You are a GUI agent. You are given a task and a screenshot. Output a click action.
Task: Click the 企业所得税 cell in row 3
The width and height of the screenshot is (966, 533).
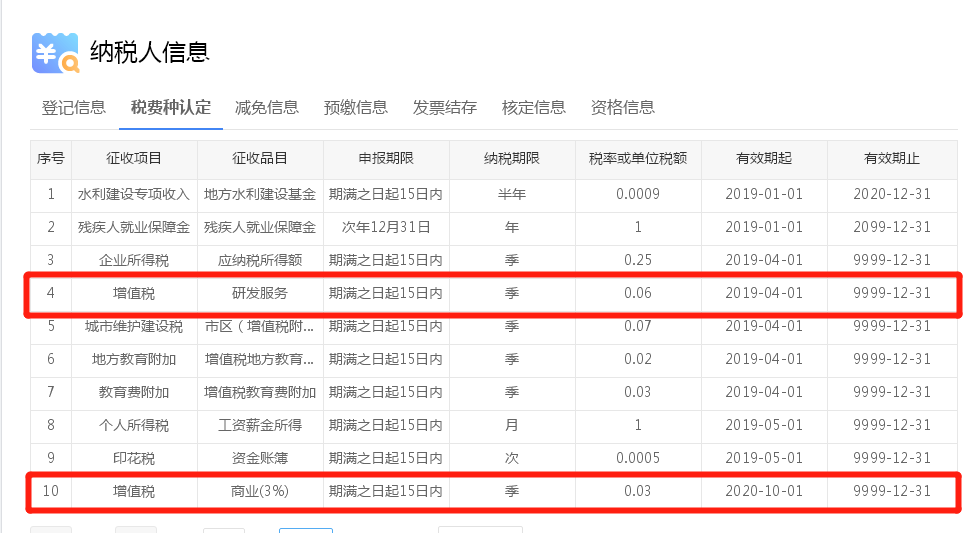pos(134,260)
